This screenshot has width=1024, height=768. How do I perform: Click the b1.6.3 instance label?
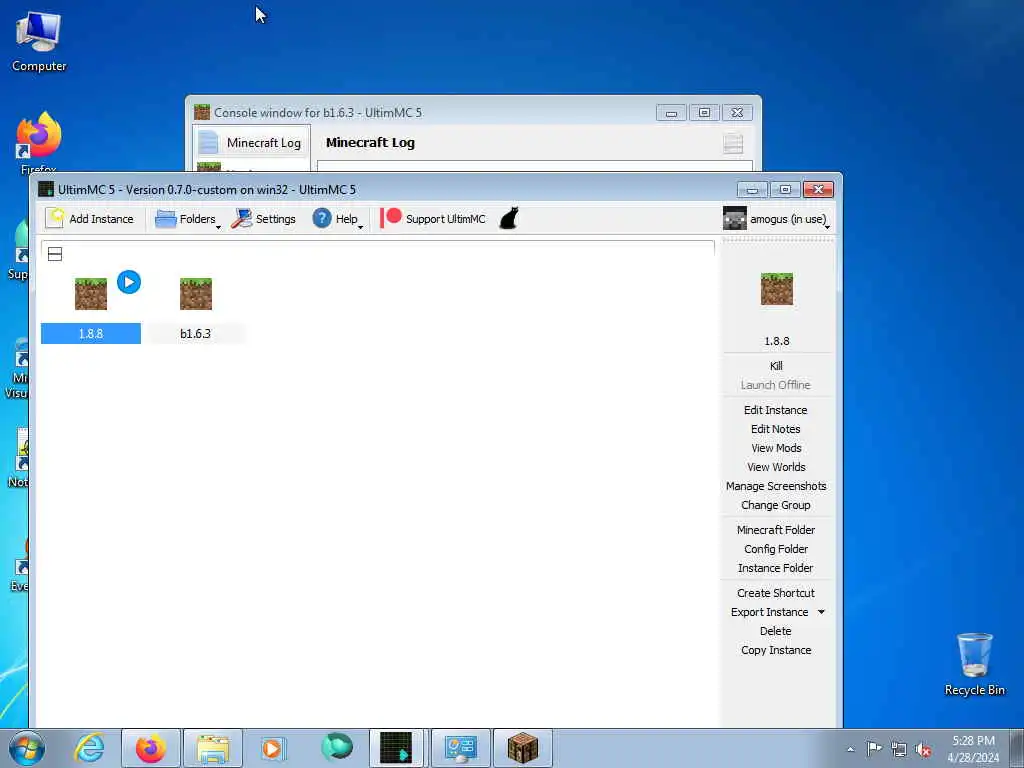tap(195, 333)
